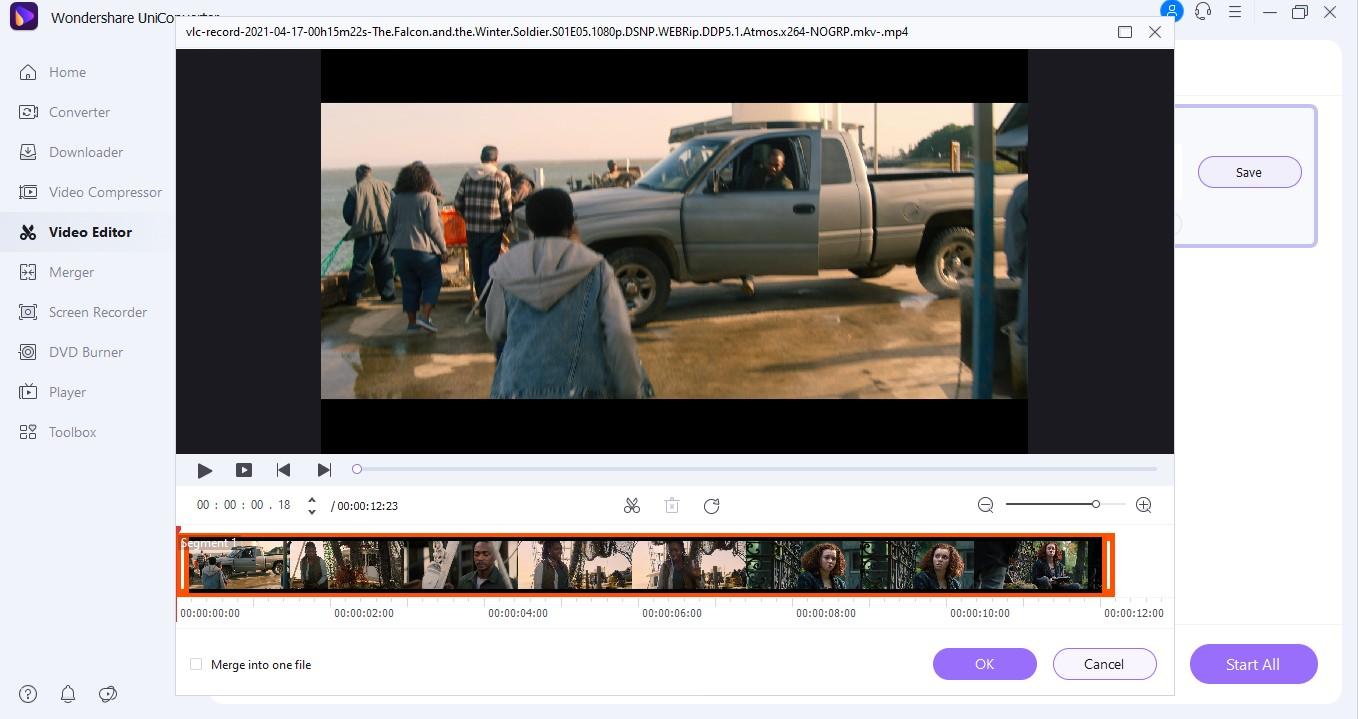Increase the current time with up arrow
Image resolution: width=1358 pixels, height=719 pixels.
point(312,500)
